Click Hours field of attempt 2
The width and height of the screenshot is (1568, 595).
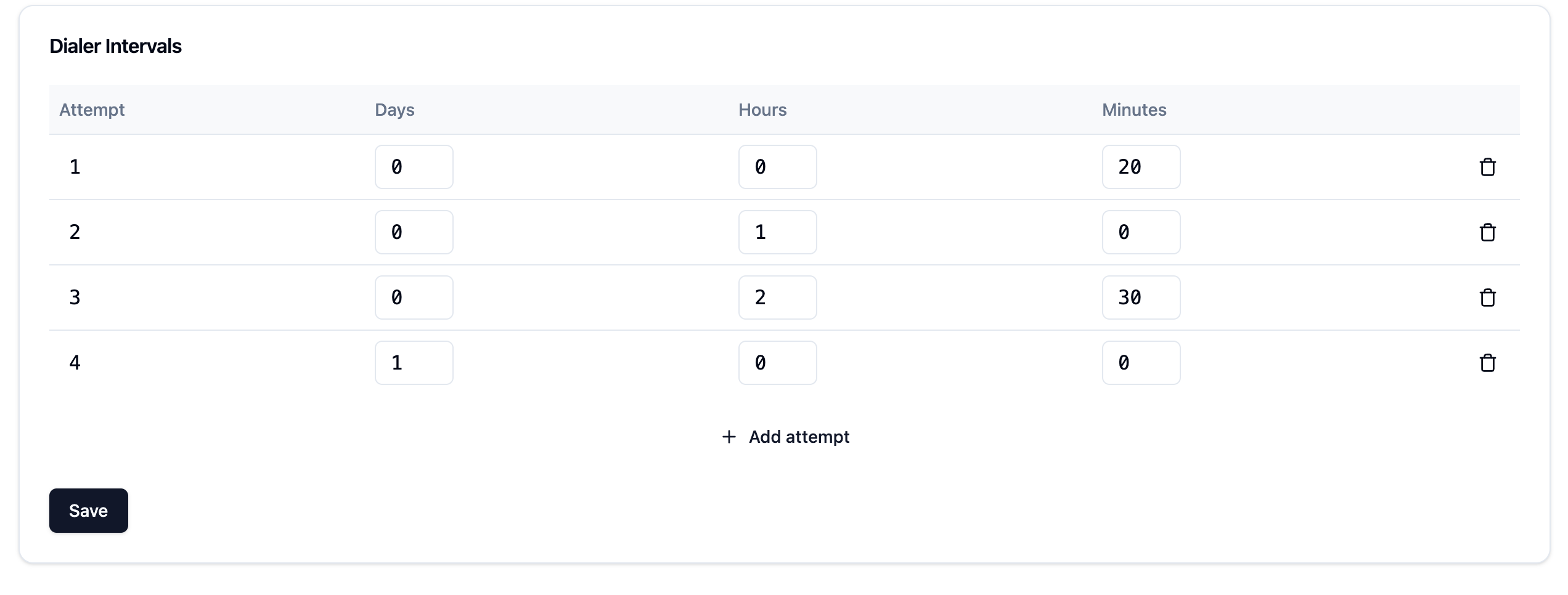pos(777,232)
